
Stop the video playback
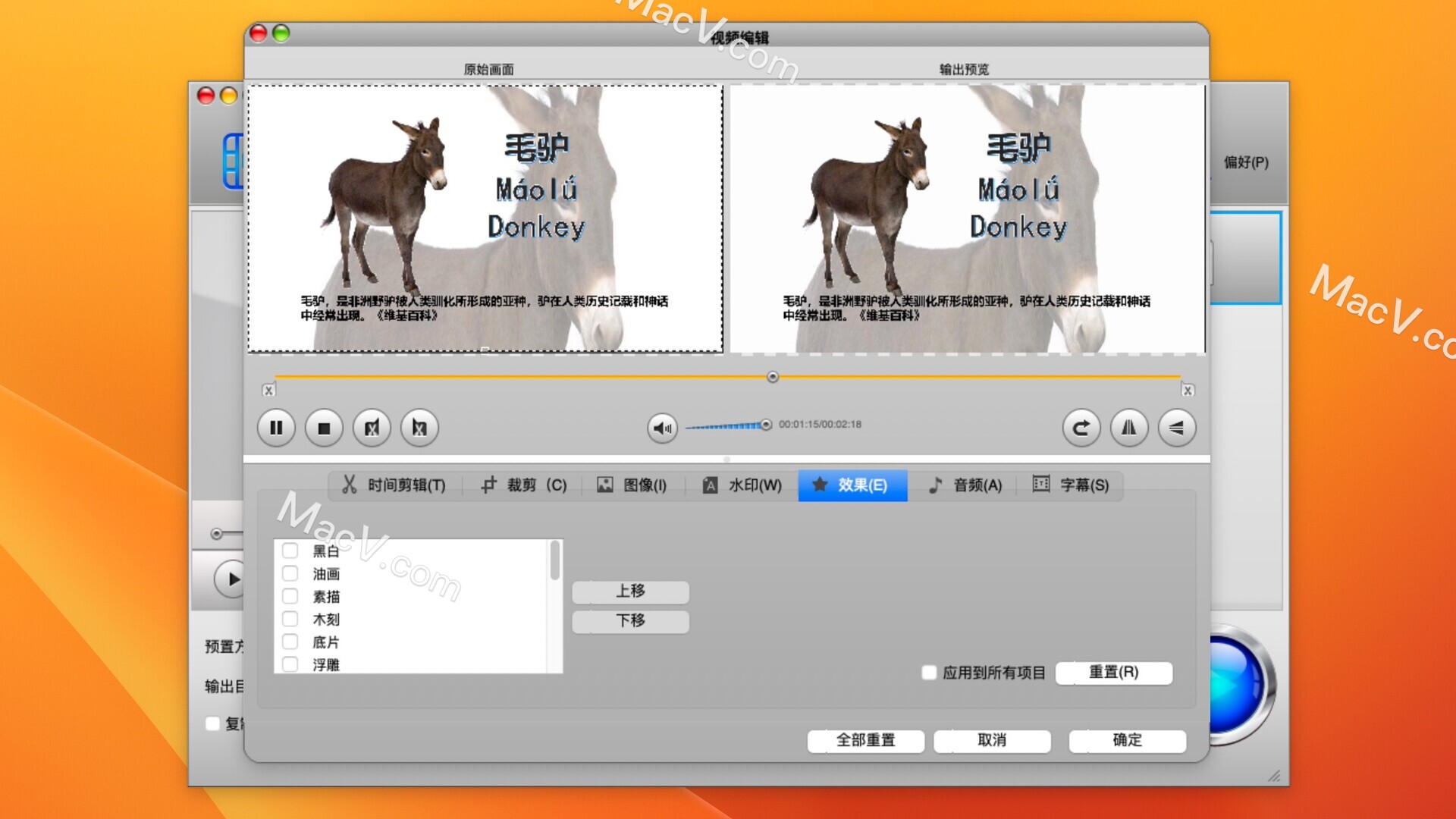[x=324, y=428]
